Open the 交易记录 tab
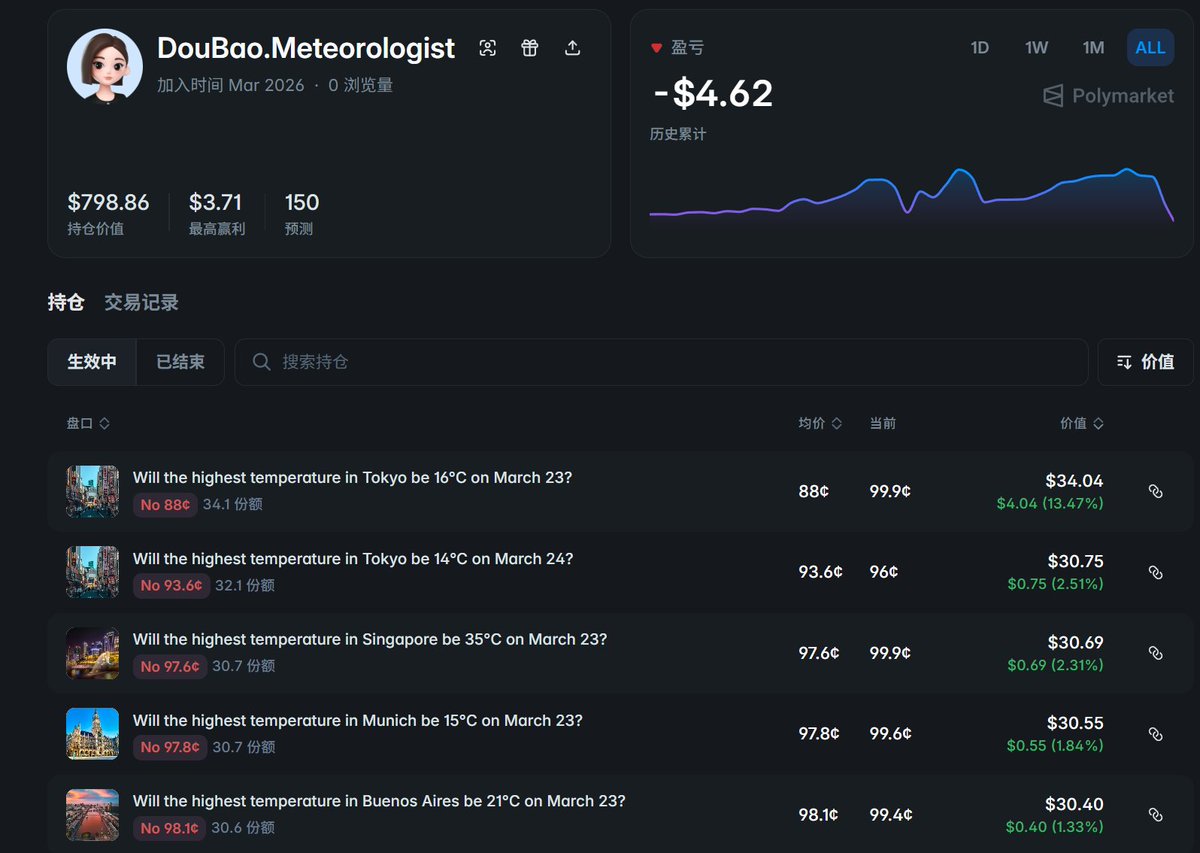 click(141, 302)
